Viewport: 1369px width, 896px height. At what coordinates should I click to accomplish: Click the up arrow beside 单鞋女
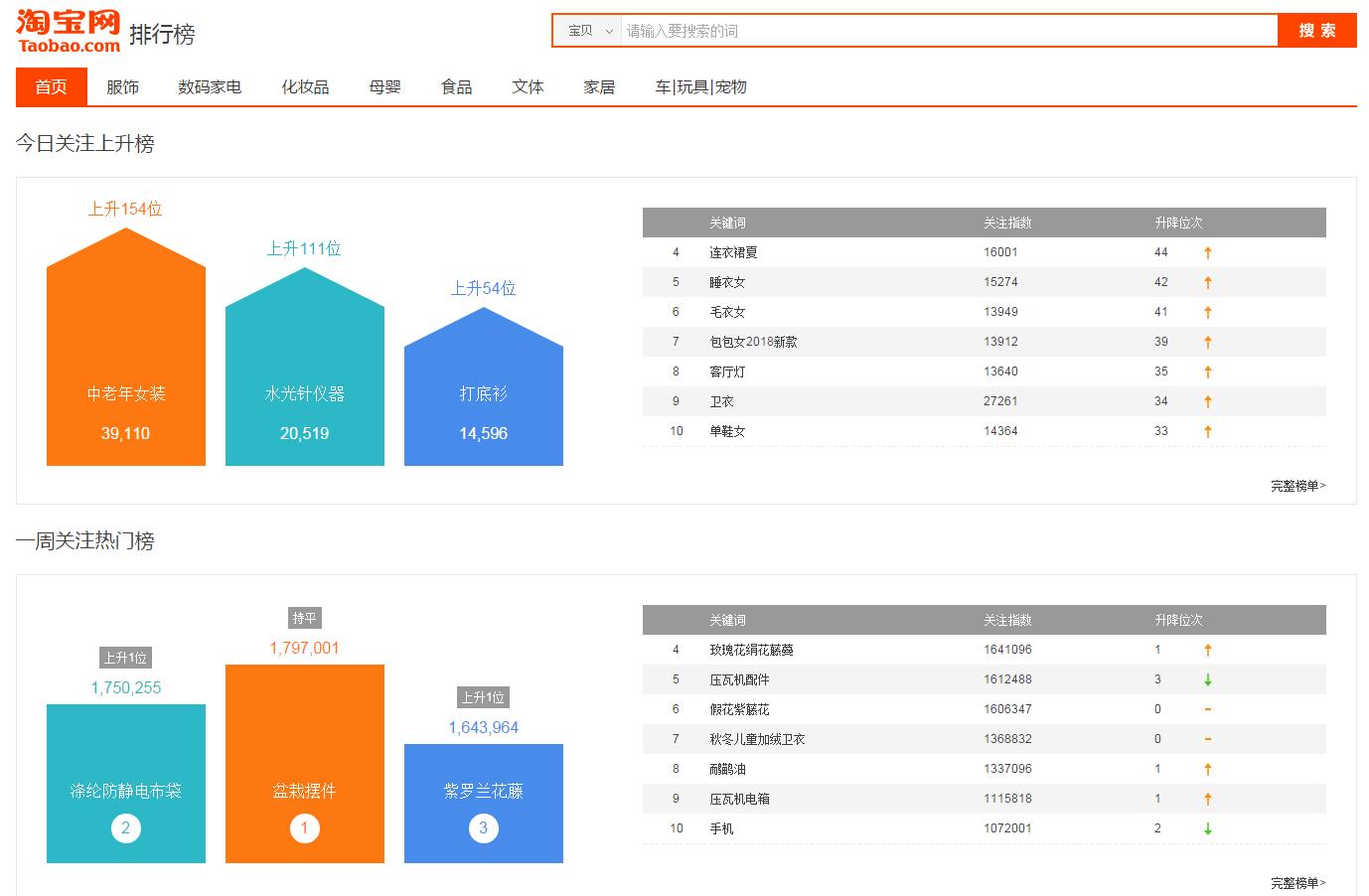point(1207,431)
